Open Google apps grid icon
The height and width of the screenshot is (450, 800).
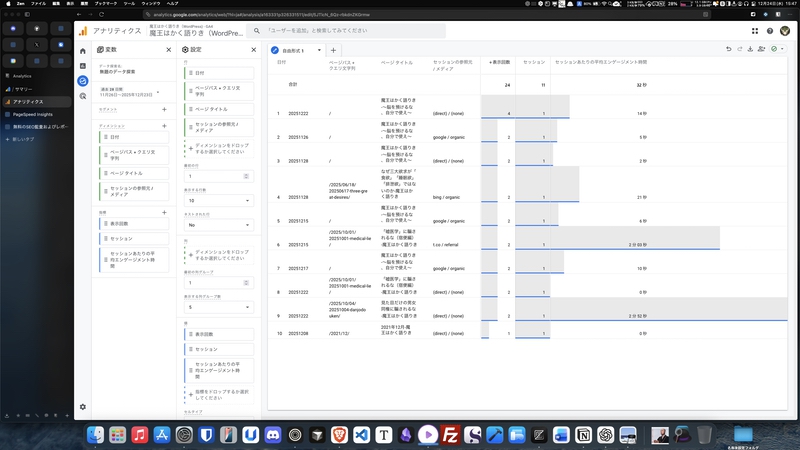pos(756,31)
